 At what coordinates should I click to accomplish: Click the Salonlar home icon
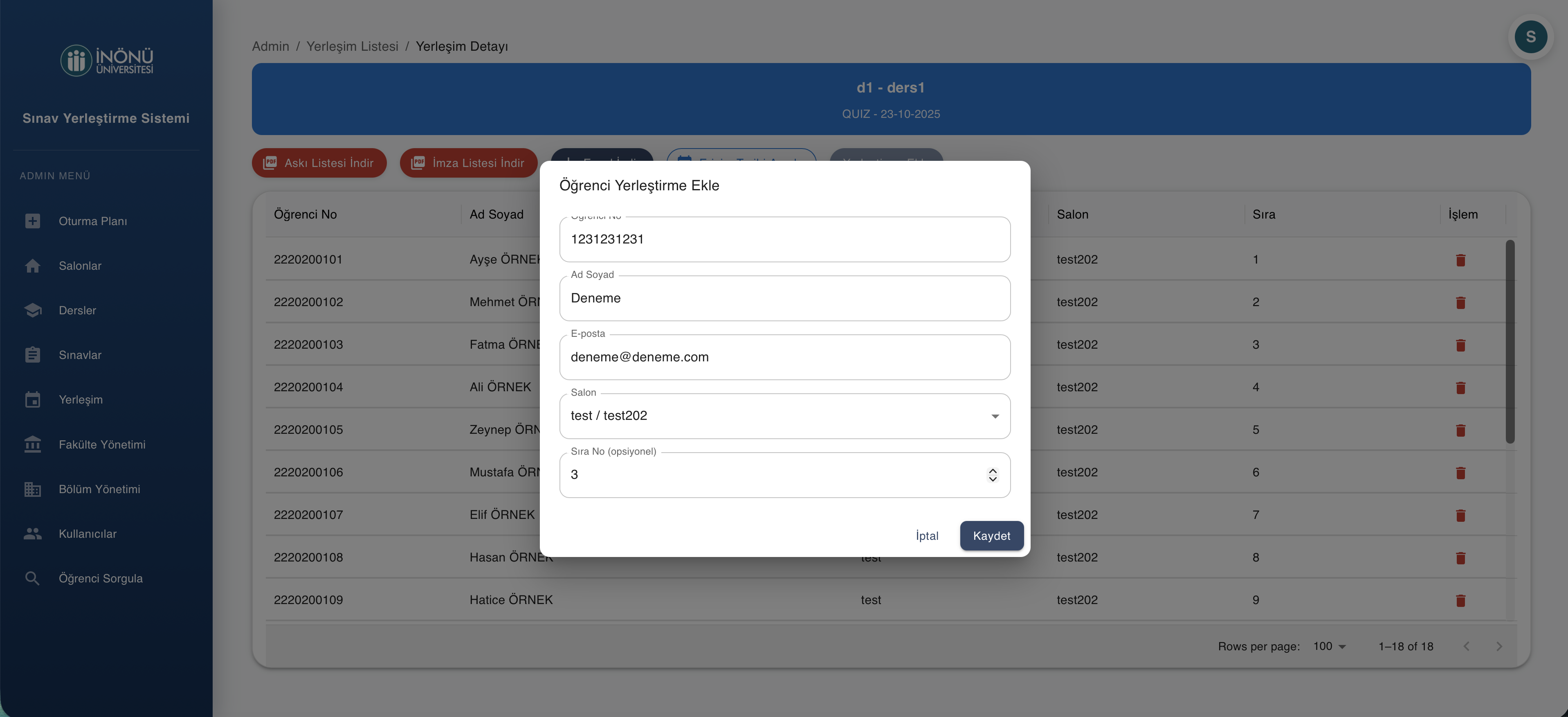(32, 266)
